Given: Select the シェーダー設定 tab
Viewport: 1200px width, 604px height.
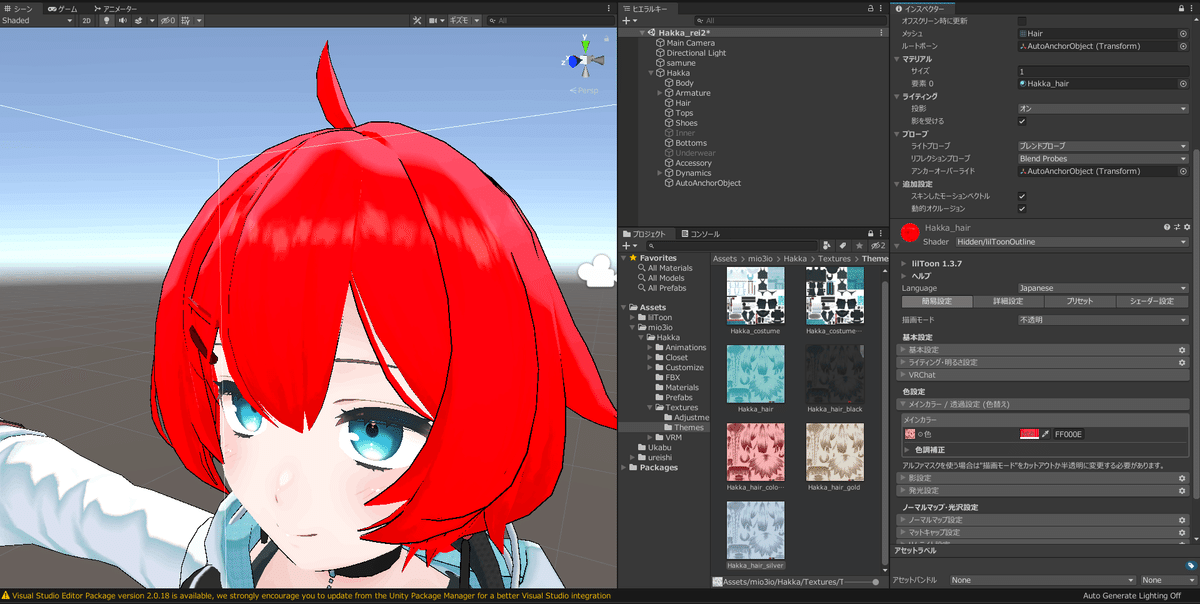Looking at the screenshot, I should click(1152, 301).
